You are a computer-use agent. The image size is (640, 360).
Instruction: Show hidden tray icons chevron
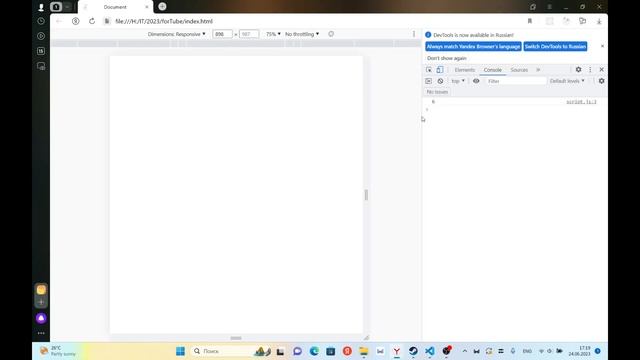(x=464, y=351)
